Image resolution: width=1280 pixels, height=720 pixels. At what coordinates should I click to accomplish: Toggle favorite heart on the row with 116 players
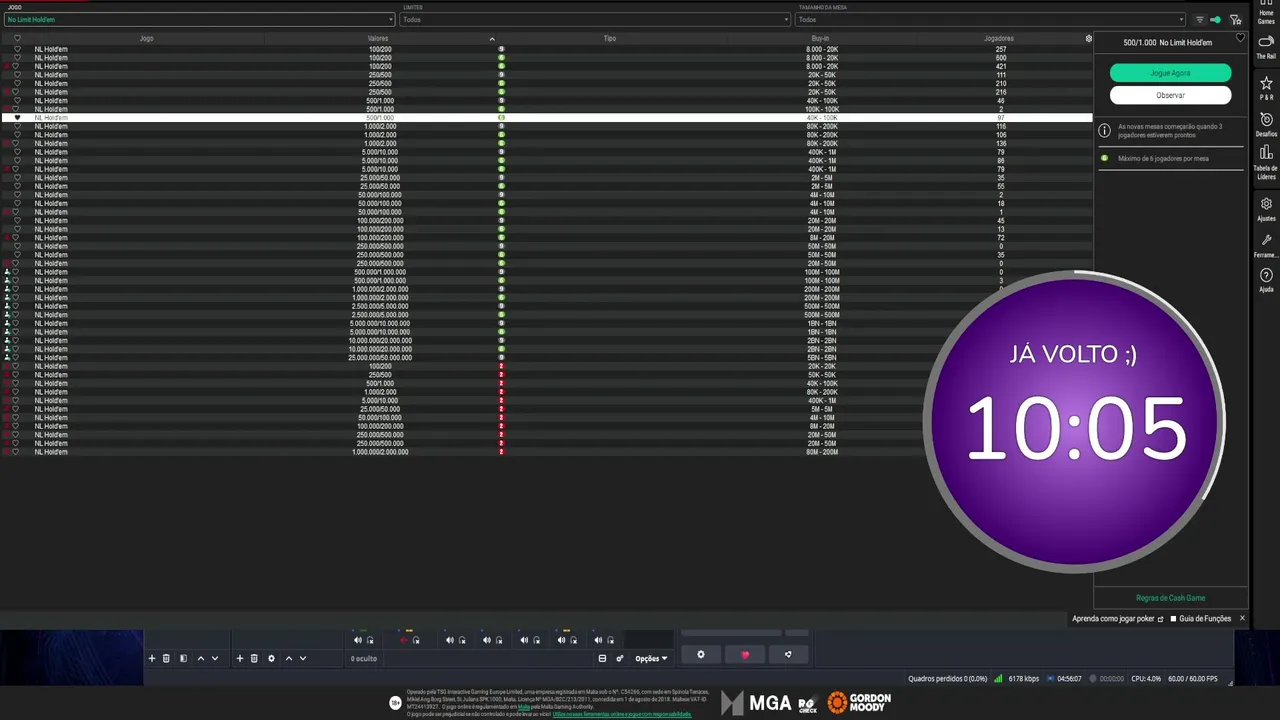16,126
